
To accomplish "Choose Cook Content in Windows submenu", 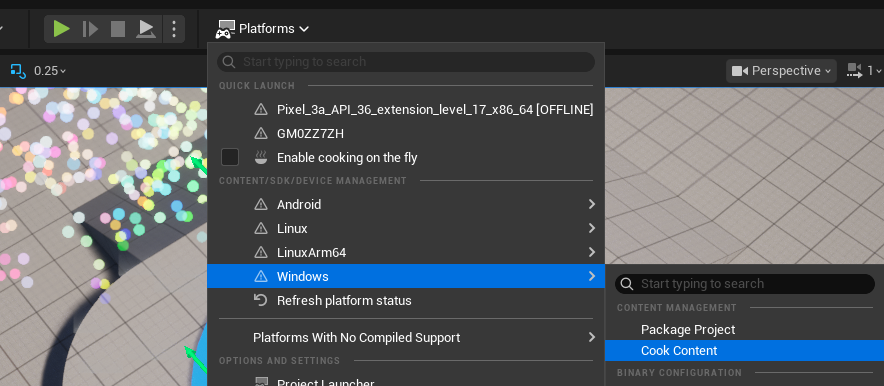I will click(744, 350).
